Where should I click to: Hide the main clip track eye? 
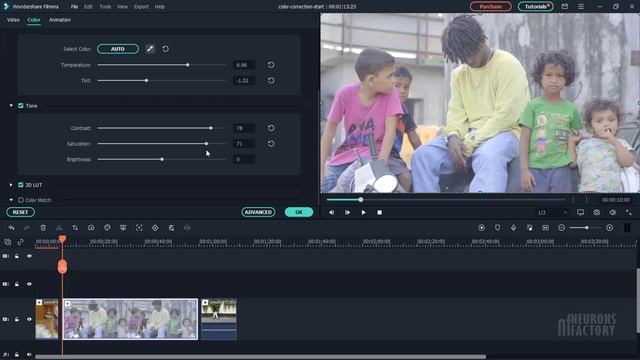[x=29, y=319]
